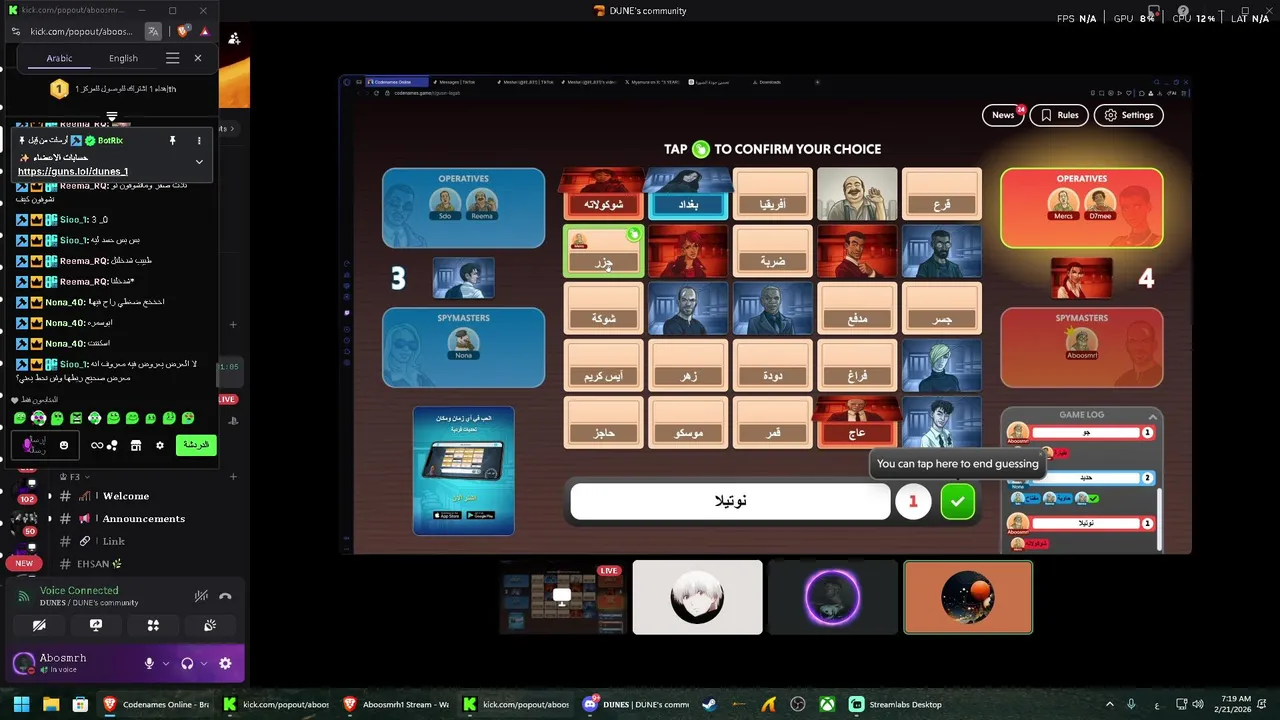Open Codenames Settings
Screen dimensions: 1280x720
(x=1129, y=115)
